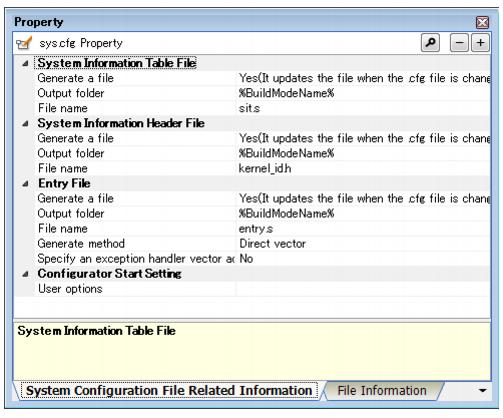Collapse the System Information Table File section
The width and height of the screenshot is (503, 418).
click(x=25, y=63)
